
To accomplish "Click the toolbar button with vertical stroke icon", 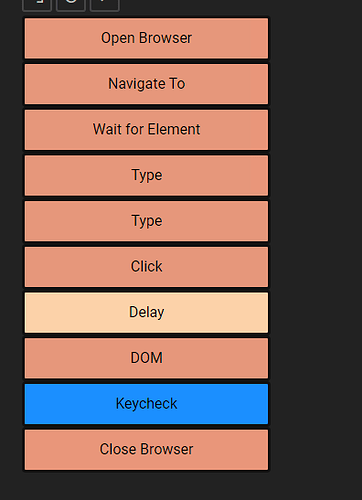I will (x=104, y=5).
